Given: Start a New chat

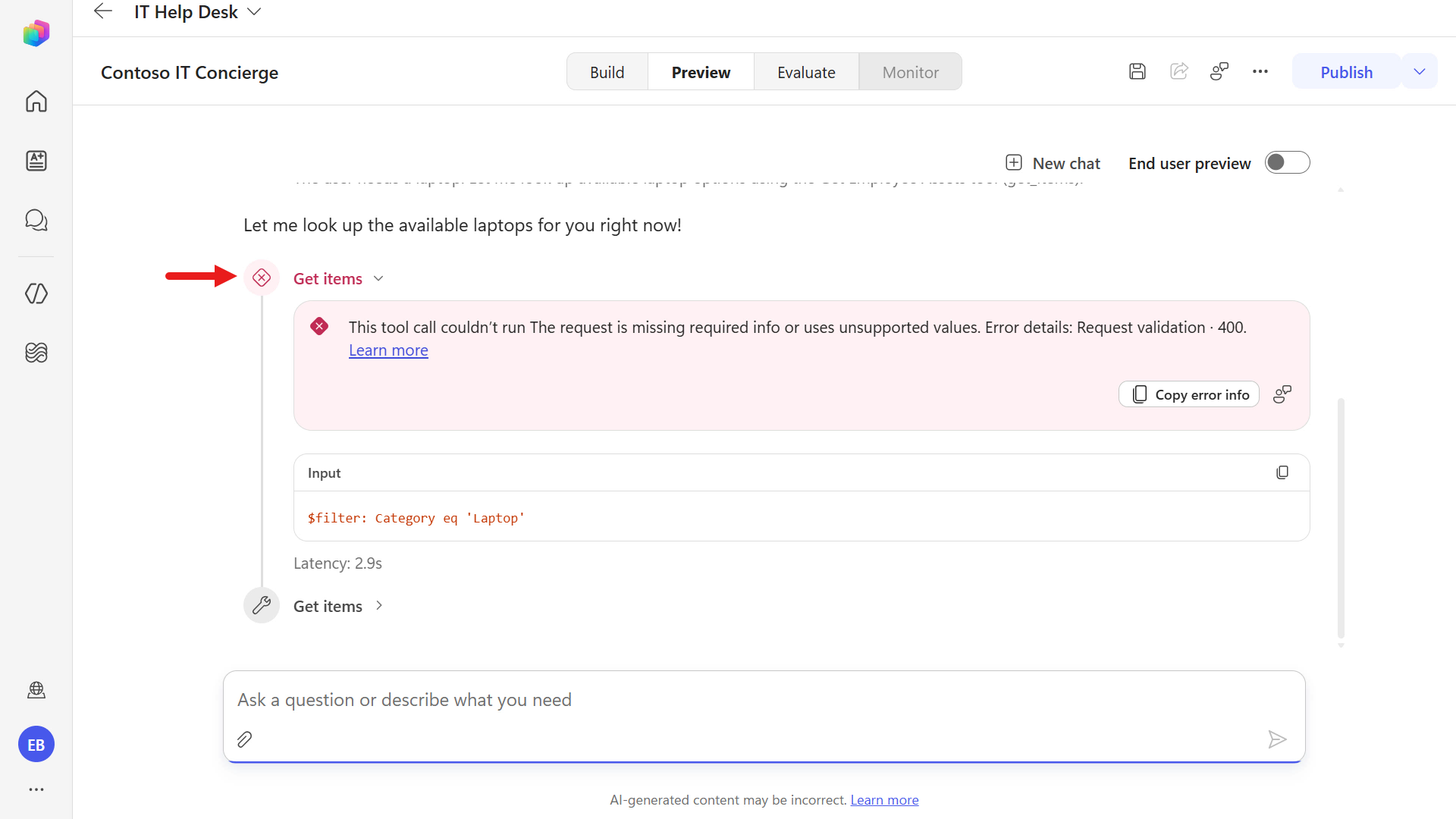Looking at the screenshot, I should click(1053, 163).
